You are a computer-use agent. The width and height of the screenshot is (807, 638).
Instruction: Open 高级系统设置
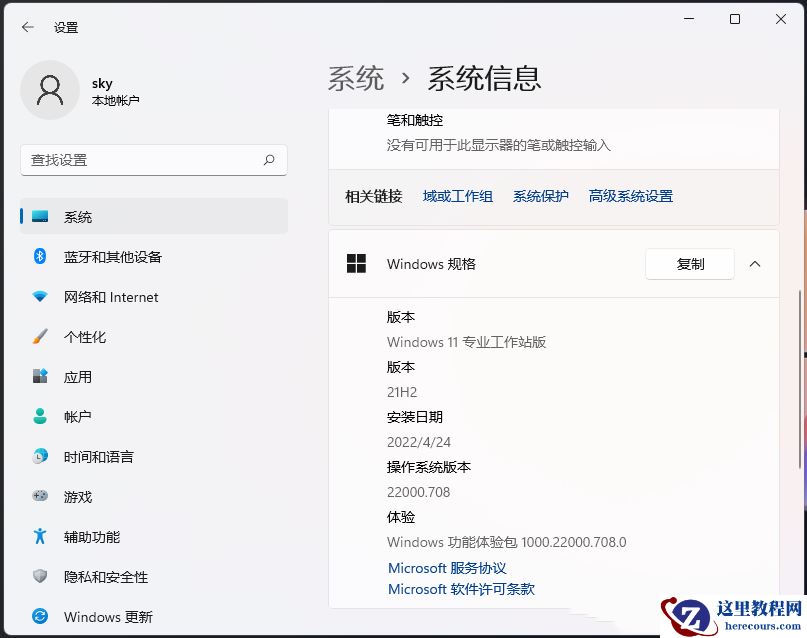(631, 196)
